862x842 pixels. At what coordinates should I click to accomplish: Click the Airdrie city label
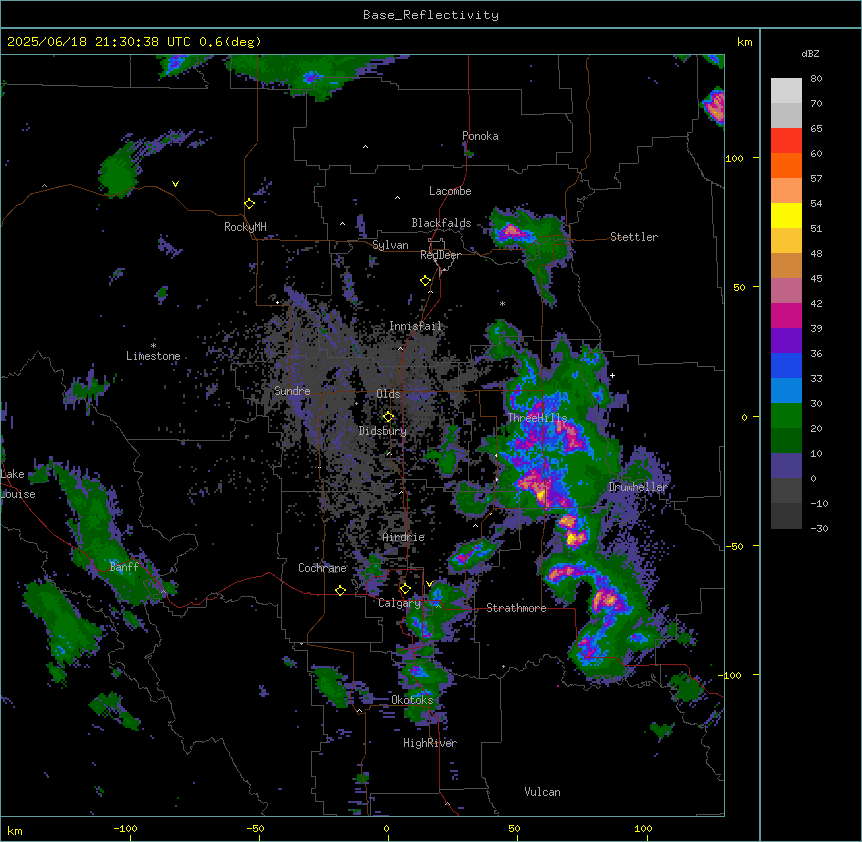click(x=404, y=537)
